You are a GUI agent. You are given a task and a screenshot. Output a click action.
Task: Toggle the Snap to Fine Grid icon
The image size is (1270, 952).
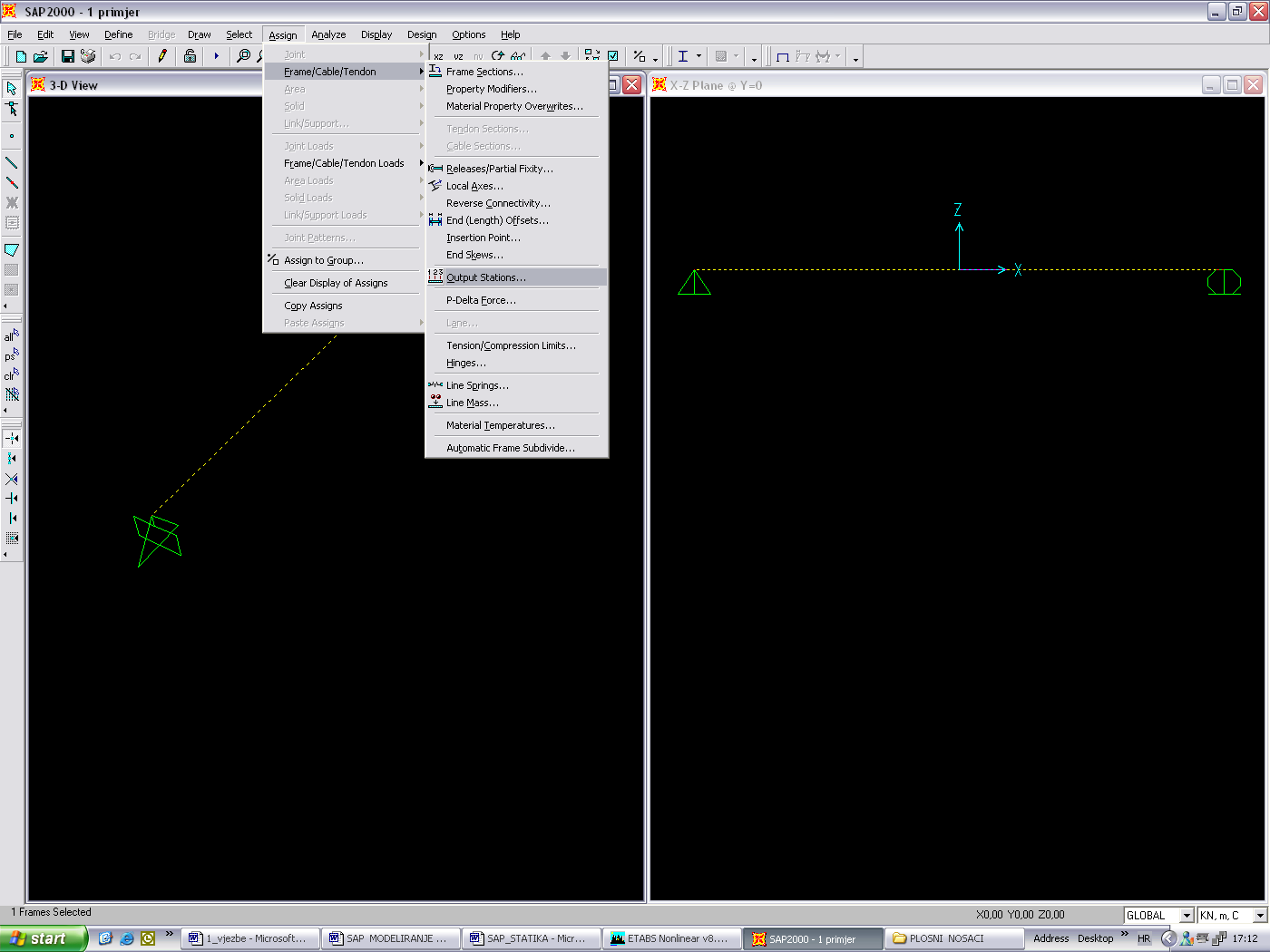click(x=12, y=539)
